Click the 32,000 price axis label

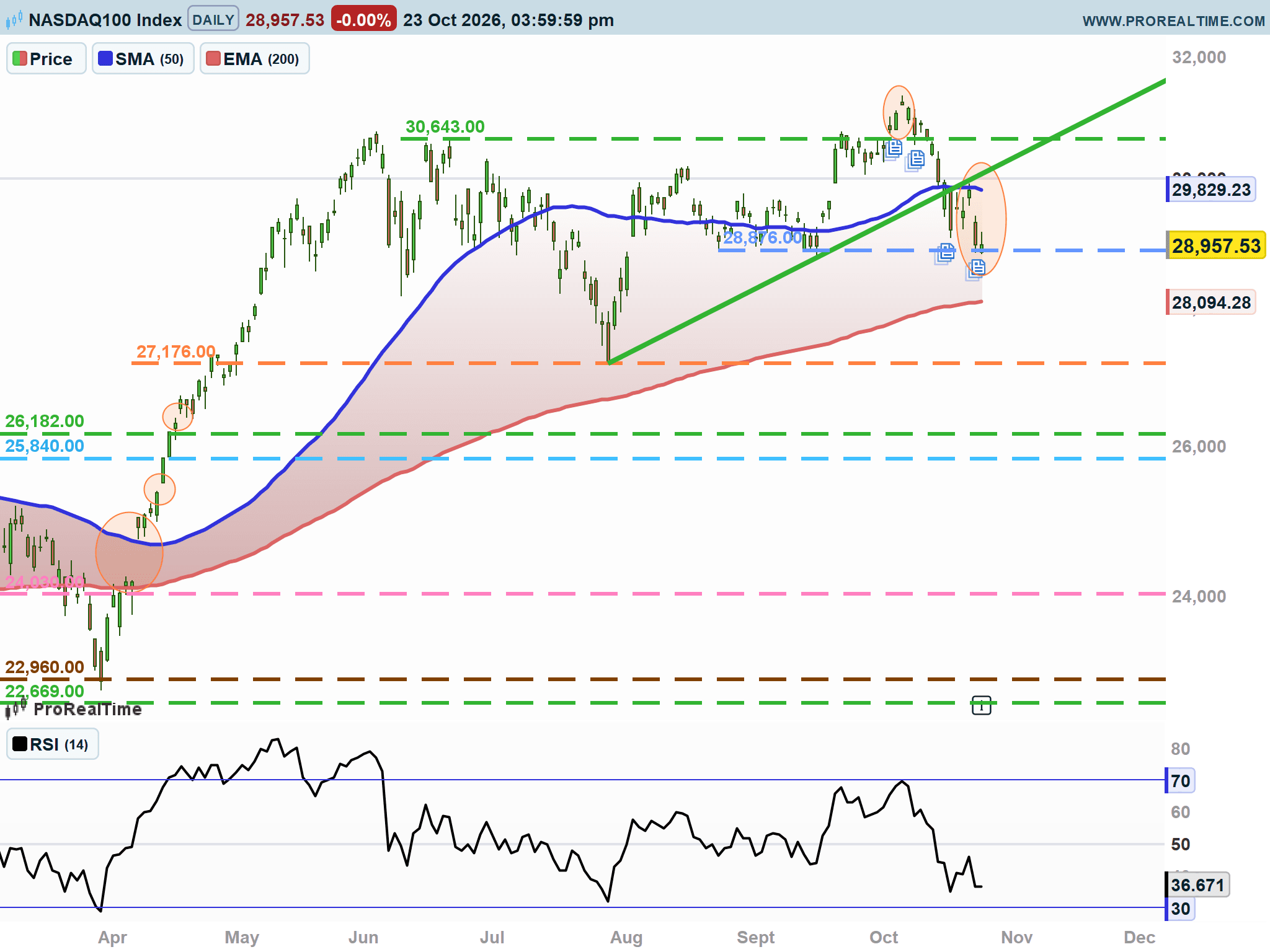point(1199,58)
